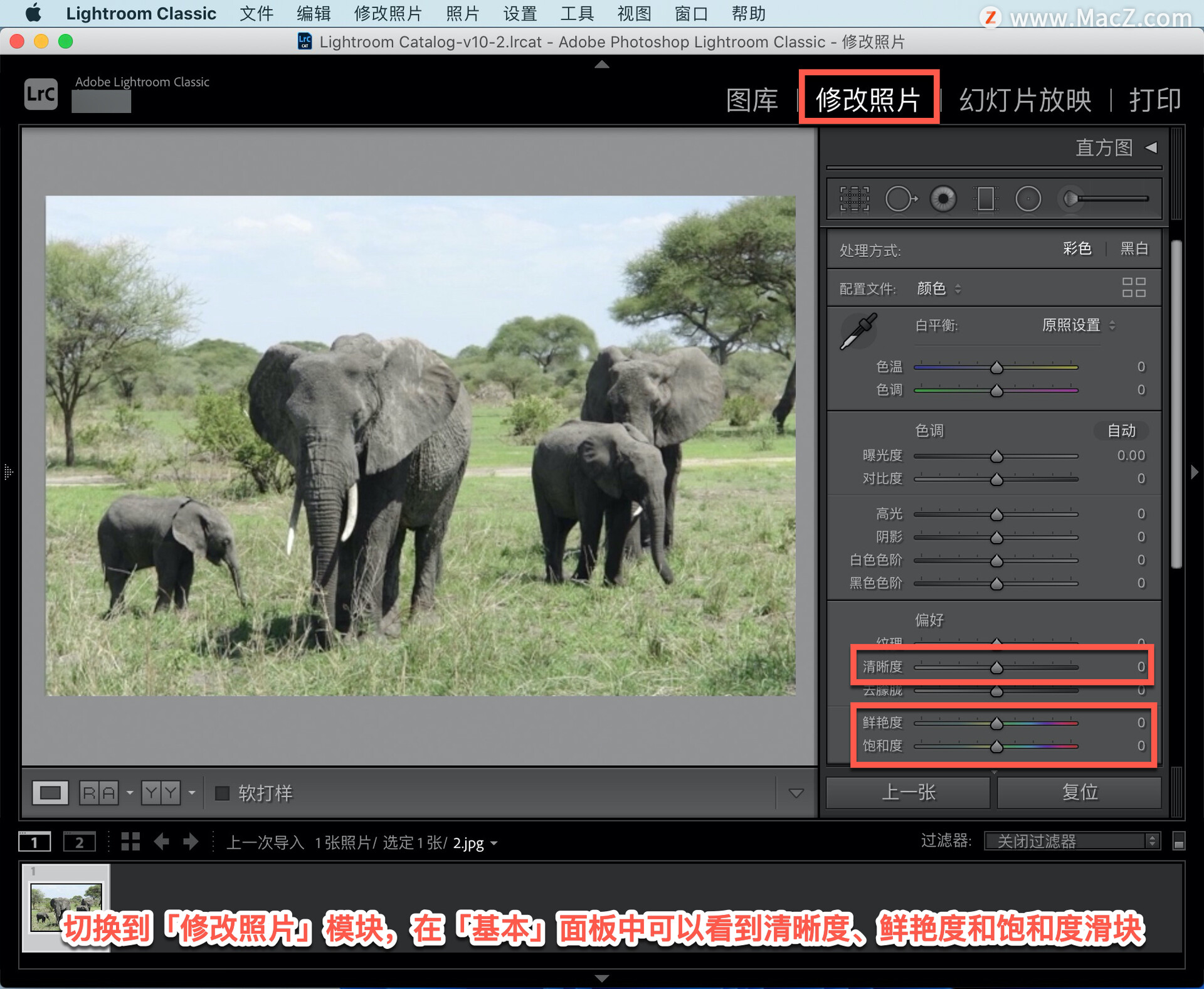Viewport: 1204px width, 989px height.
Task: Click the 清晰度 slider handle
Action: [996, 668]
